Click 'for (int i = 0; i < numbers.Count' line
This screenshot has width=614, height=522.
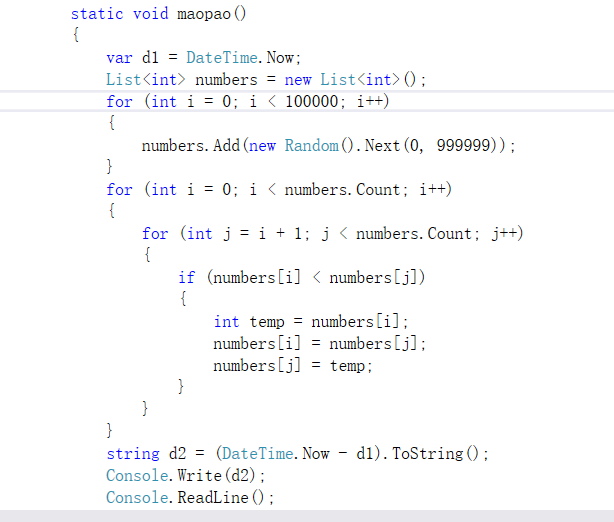click(279, 190)
